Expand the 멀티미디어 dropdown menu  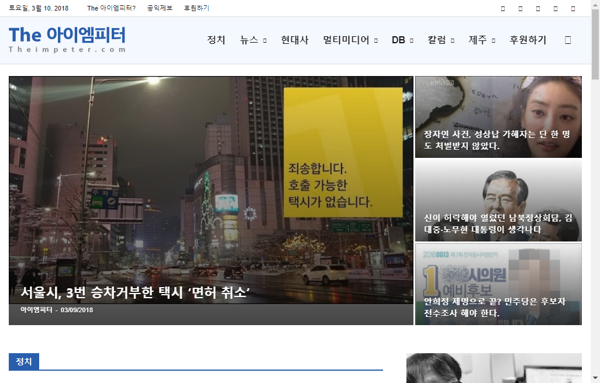350,40
